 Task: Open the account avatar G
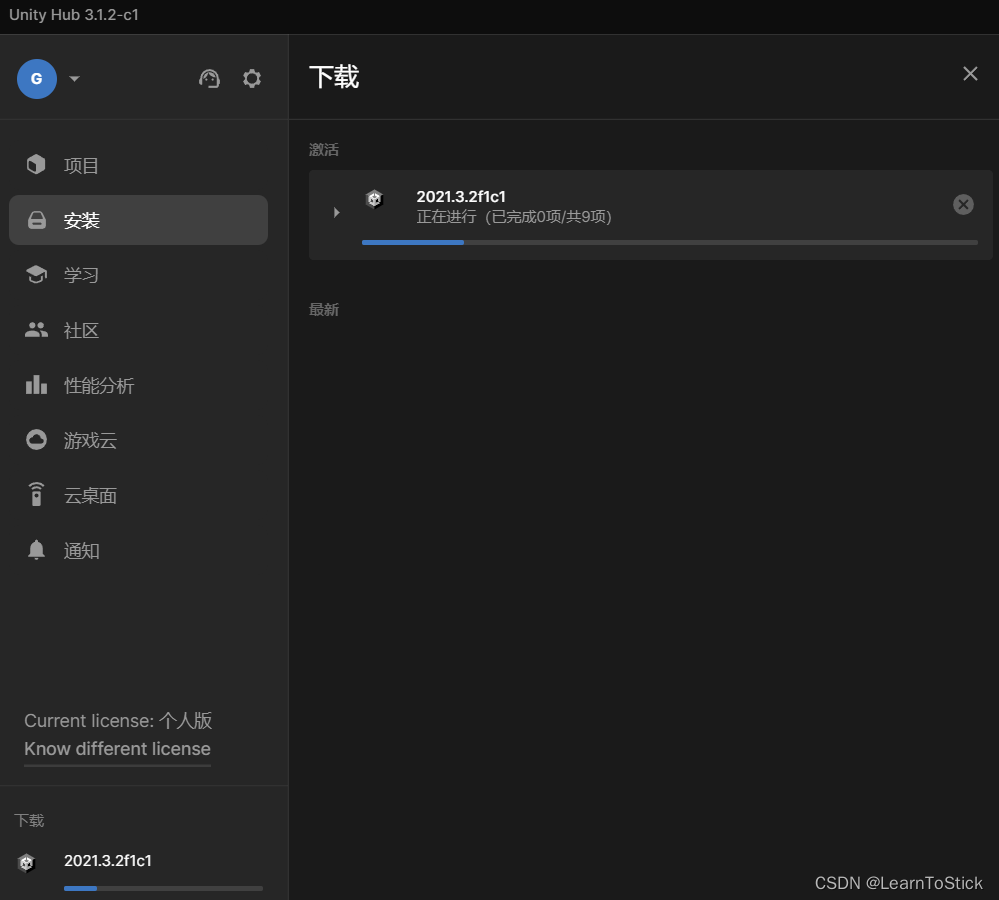37,78
